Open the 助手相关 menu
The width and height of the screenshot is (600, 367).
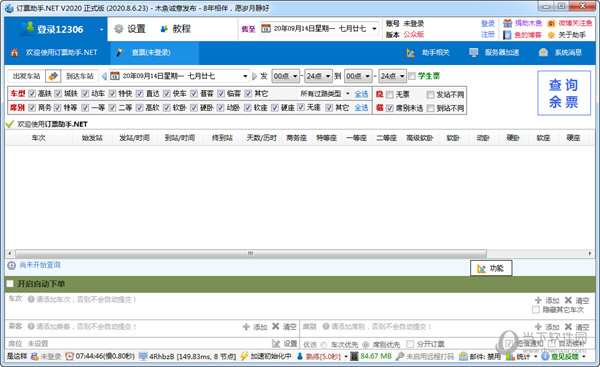coord(428,53)
